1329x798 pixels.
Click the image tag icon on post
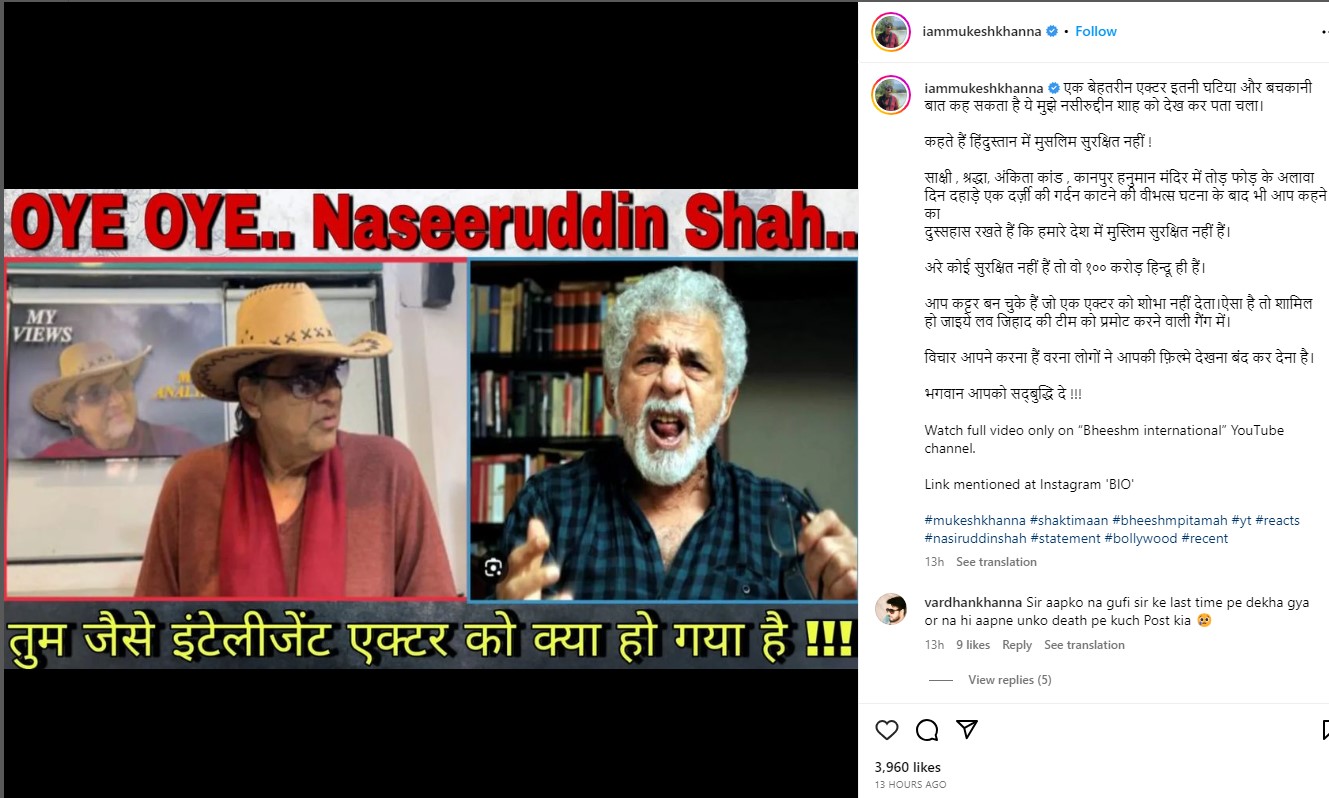point(493,568)
